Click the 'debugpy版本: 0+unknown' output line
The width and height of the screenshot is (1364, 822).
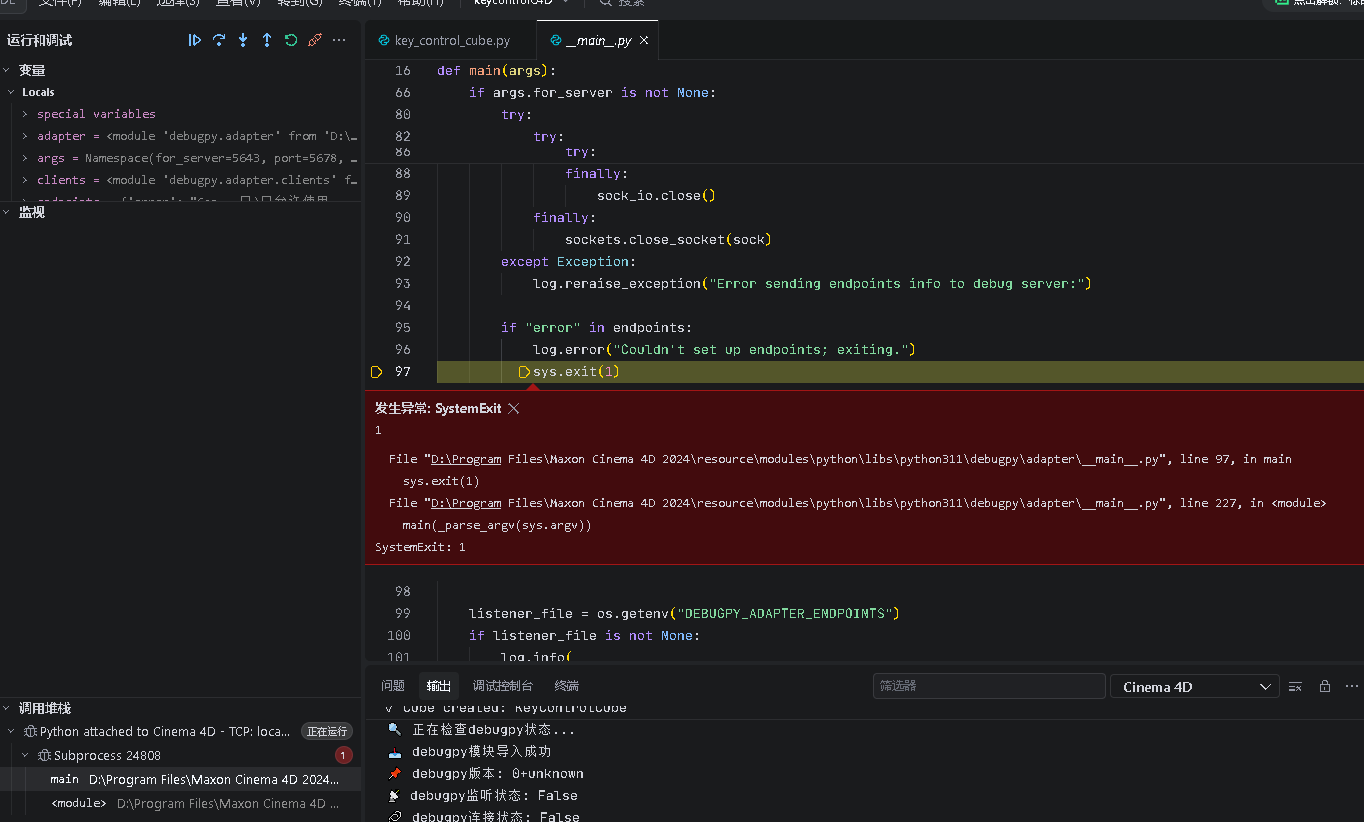[x=498, y=774]
